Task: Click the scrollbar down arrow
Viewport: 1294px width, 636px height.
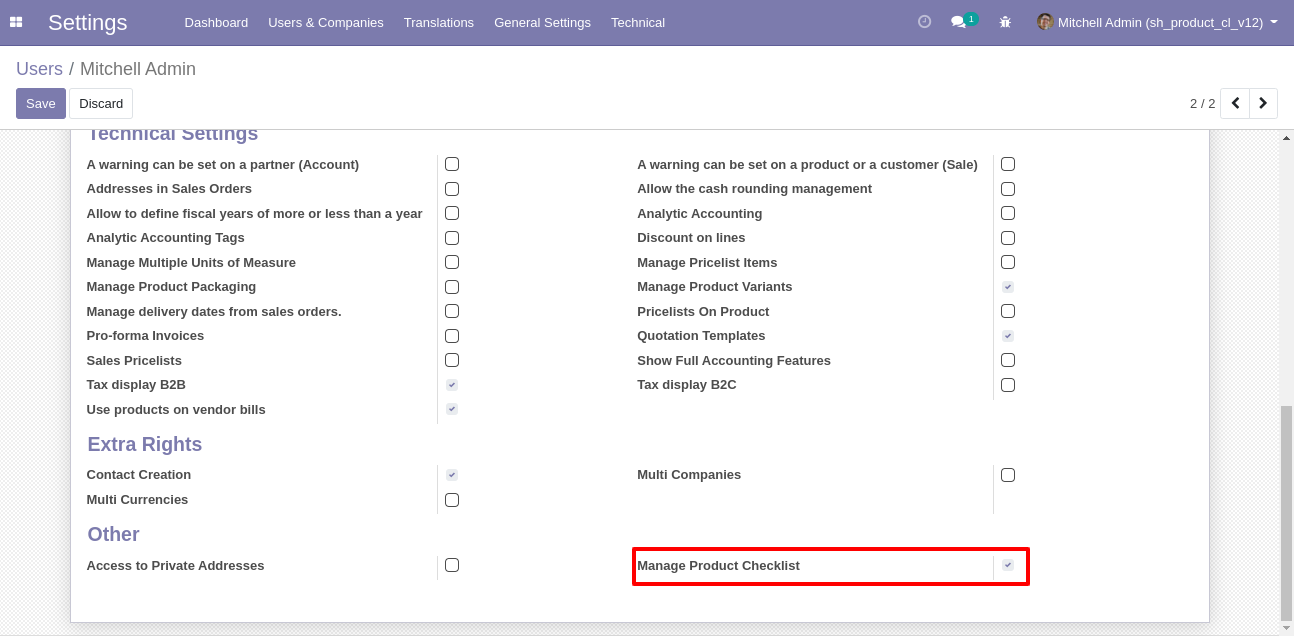Action: click(x=1287, y=627)
